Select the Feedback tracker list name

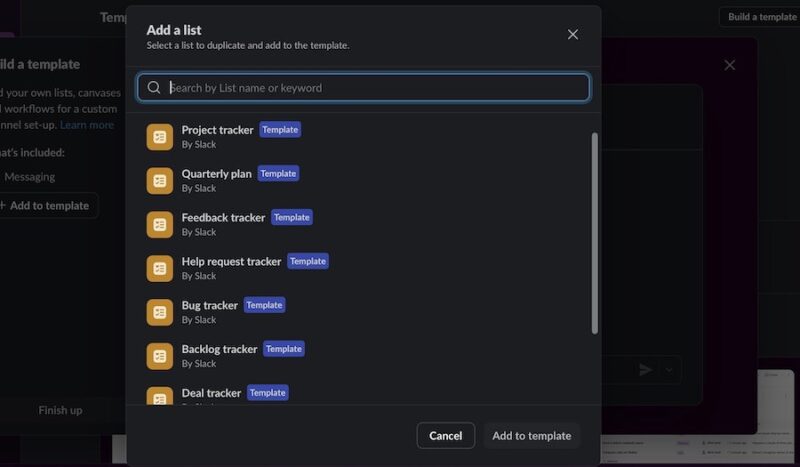223,217
